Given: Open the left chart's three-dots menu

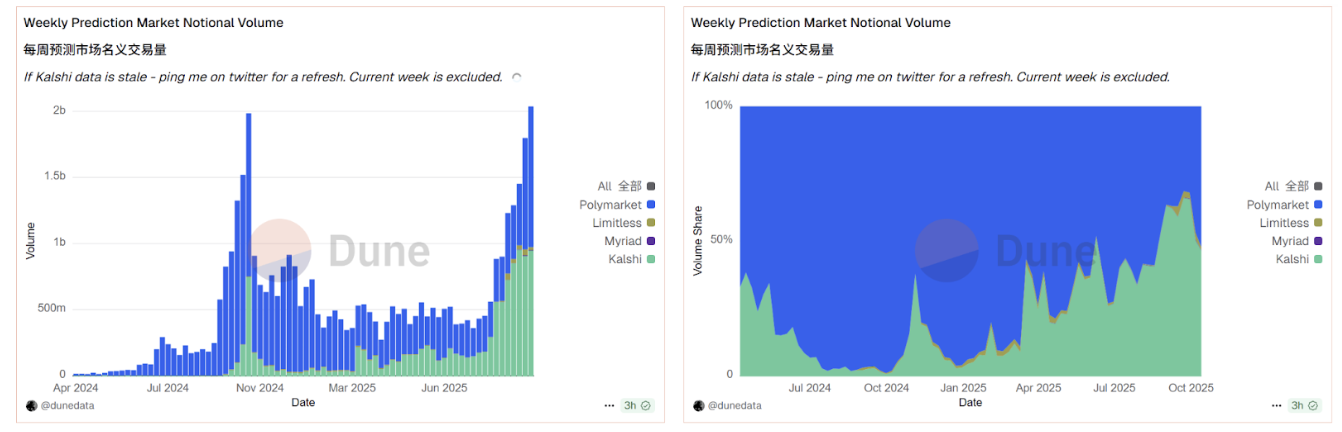Looking at the screenshot, I should (609, 405).
